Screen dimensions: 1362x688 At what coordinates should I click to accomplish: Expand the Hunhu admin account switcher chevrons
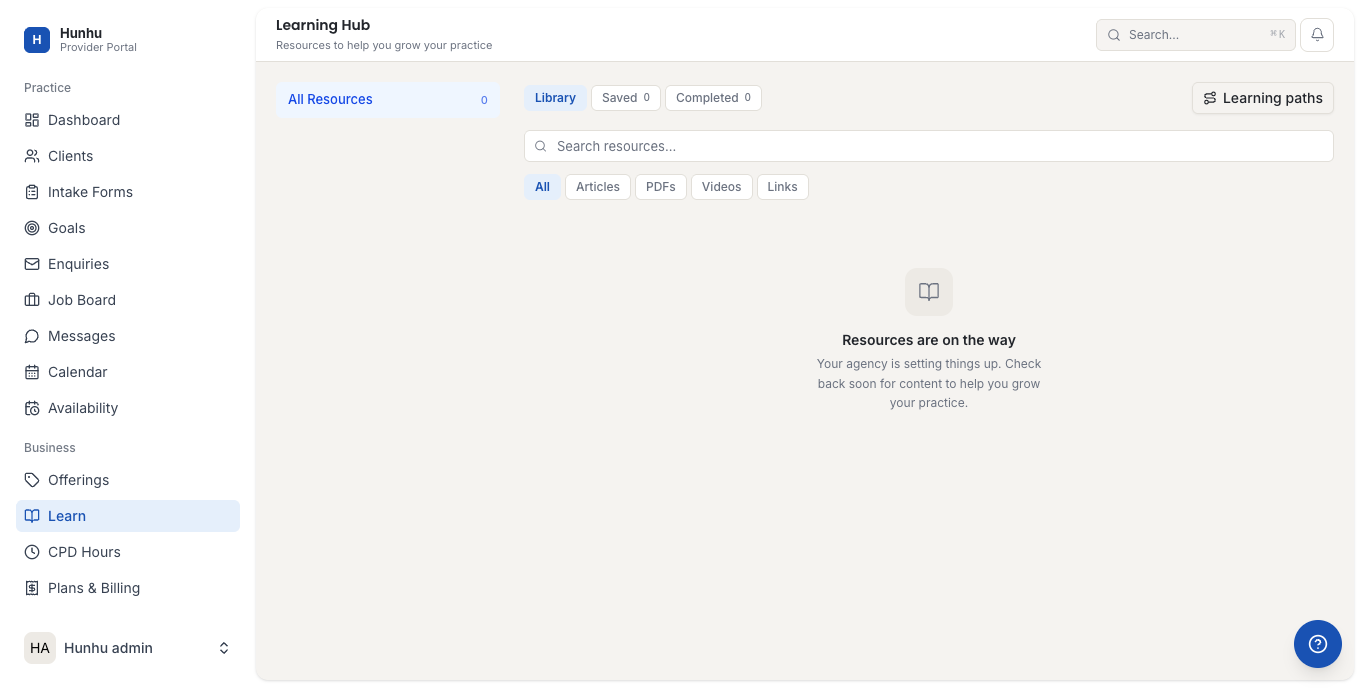point(224,648)
